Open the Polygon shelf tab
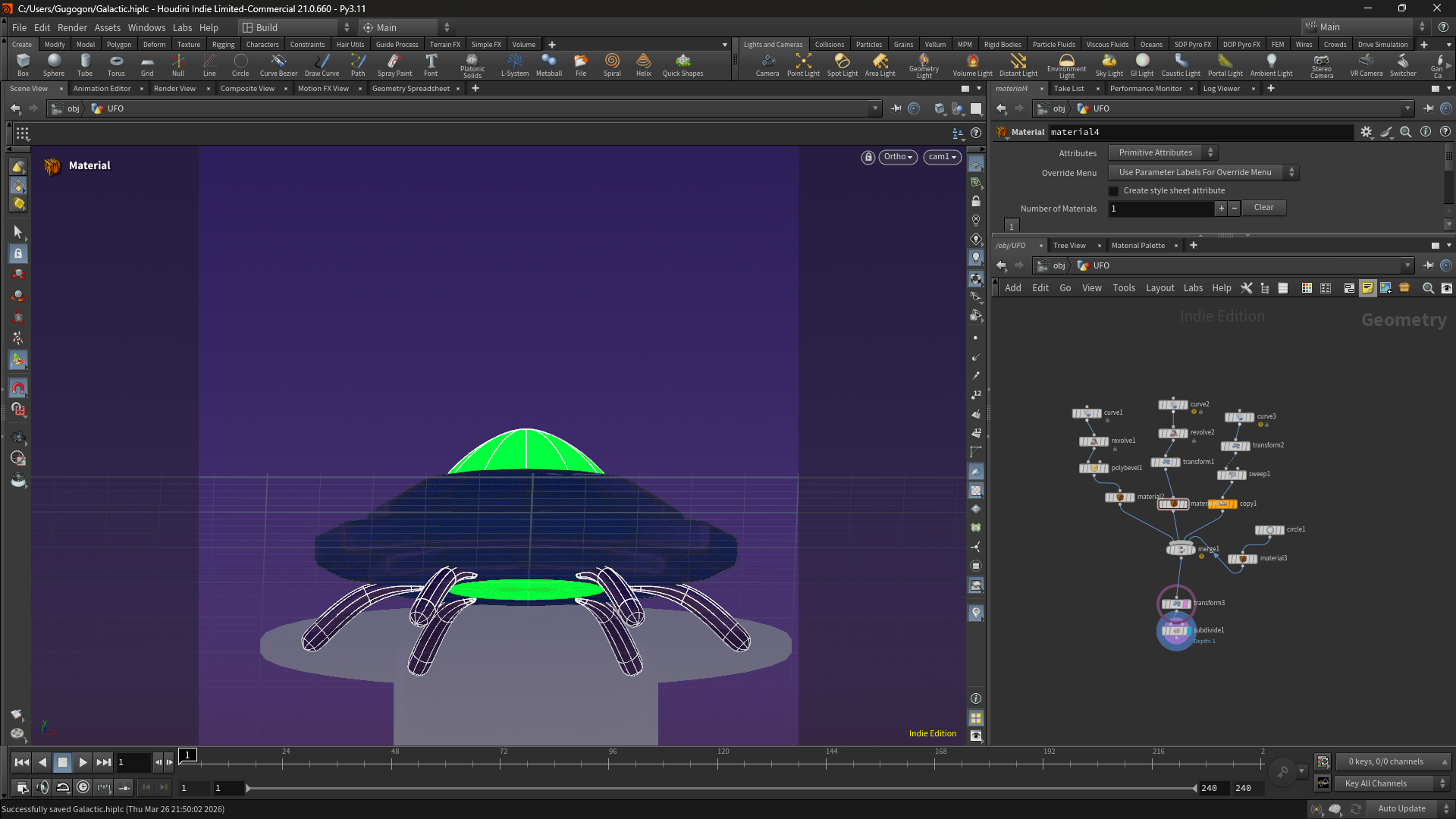Screen dimensions: 1456x819 pyautogui.click(x=119, y=45)
